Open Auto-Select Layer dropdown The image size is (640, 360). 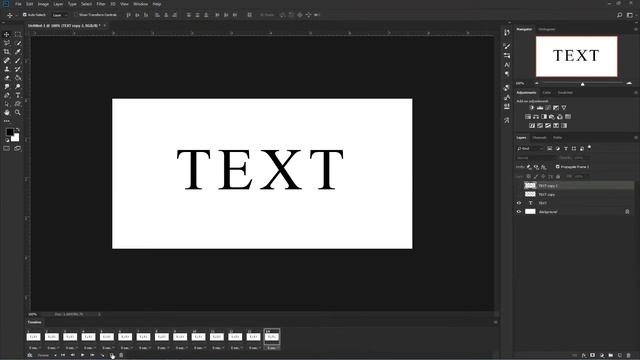tap(60, 15)
